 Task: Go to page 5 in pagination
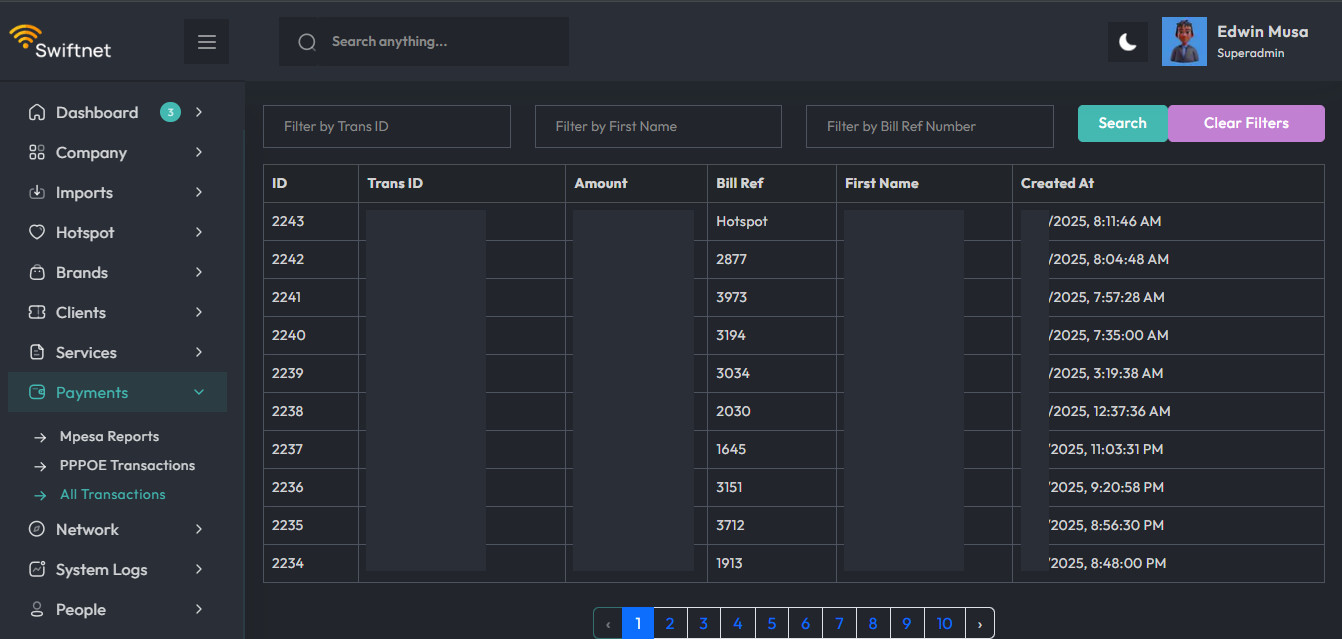(771, 623)
